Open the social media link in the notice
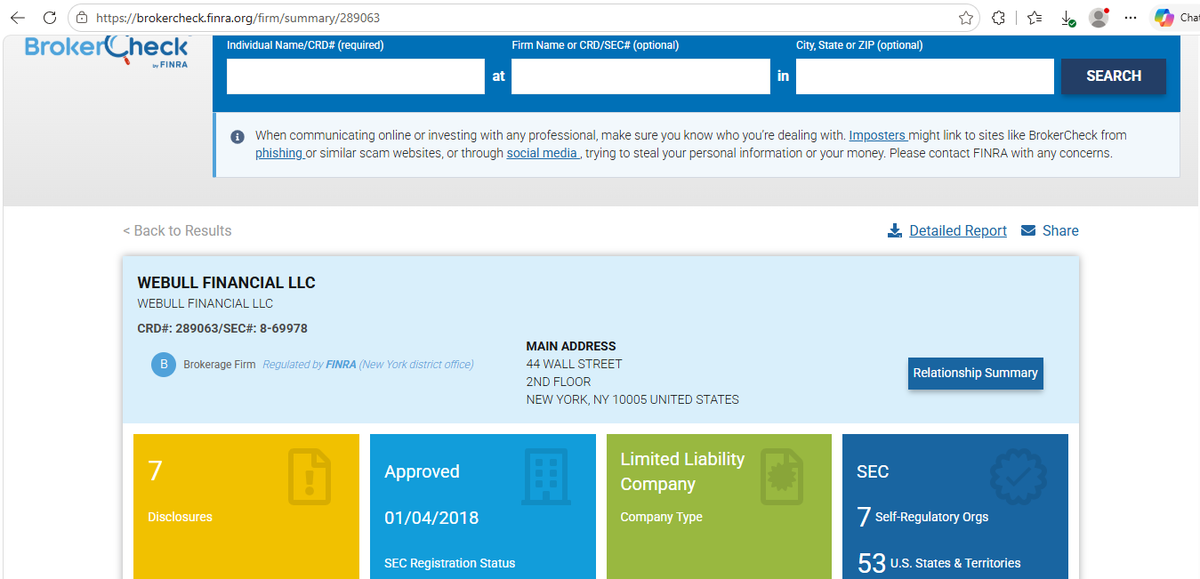The image size is (1200, 579). coord(542,153)
